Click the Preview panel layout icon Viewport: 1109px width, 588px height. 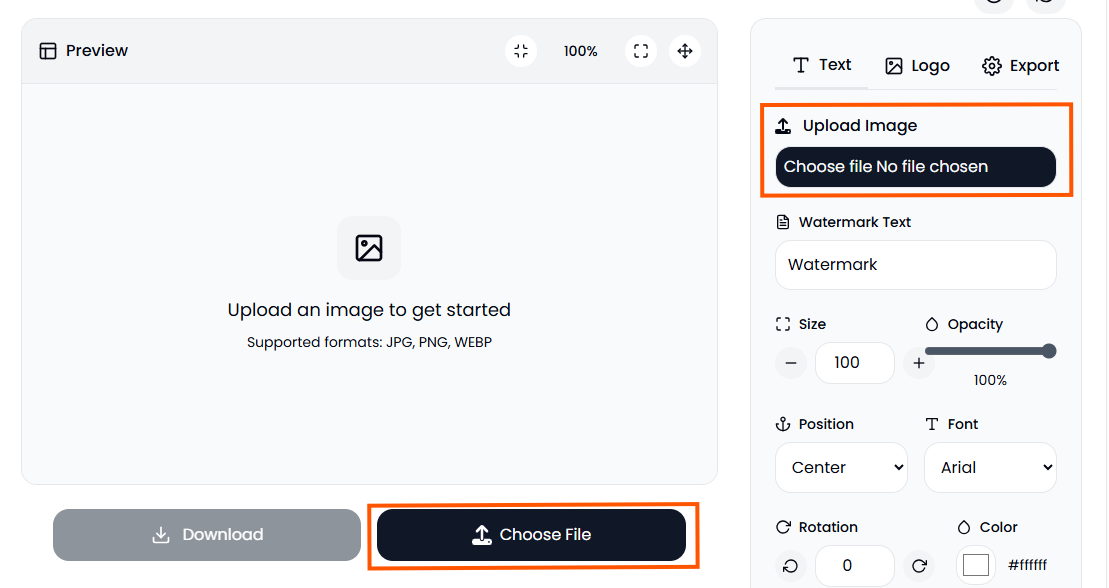pyautogui.click(x=48, y=50)
